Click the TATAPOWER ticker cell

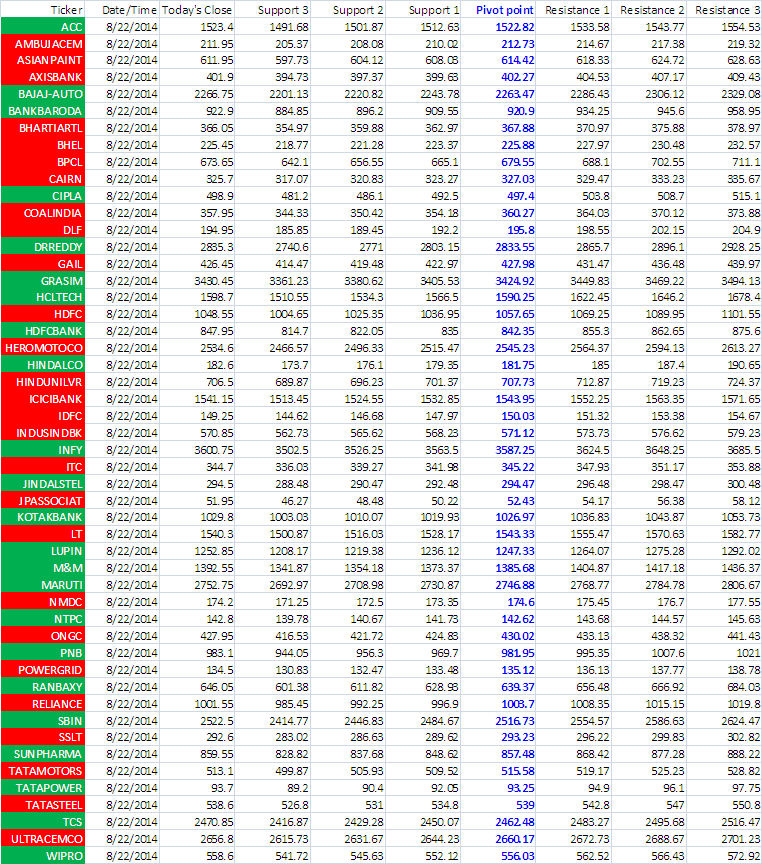(43, 788)
